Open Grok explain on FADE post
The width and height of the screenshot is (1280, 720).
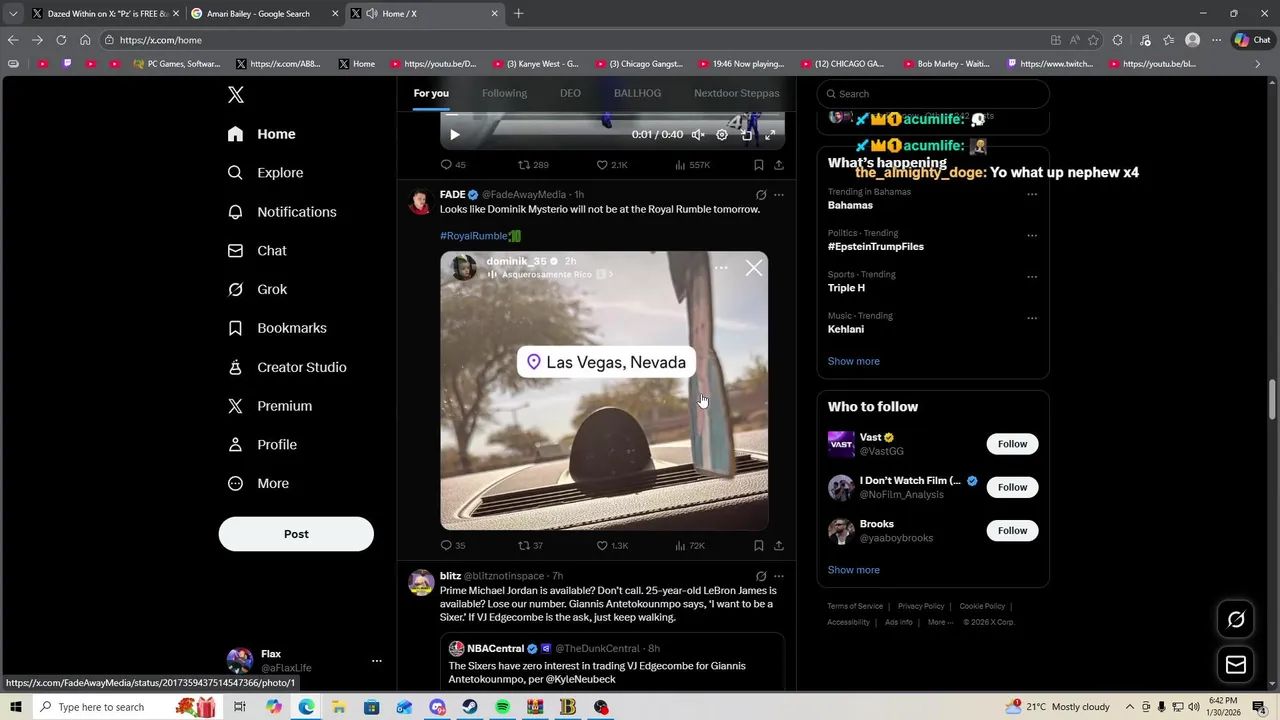coord(761,195)
